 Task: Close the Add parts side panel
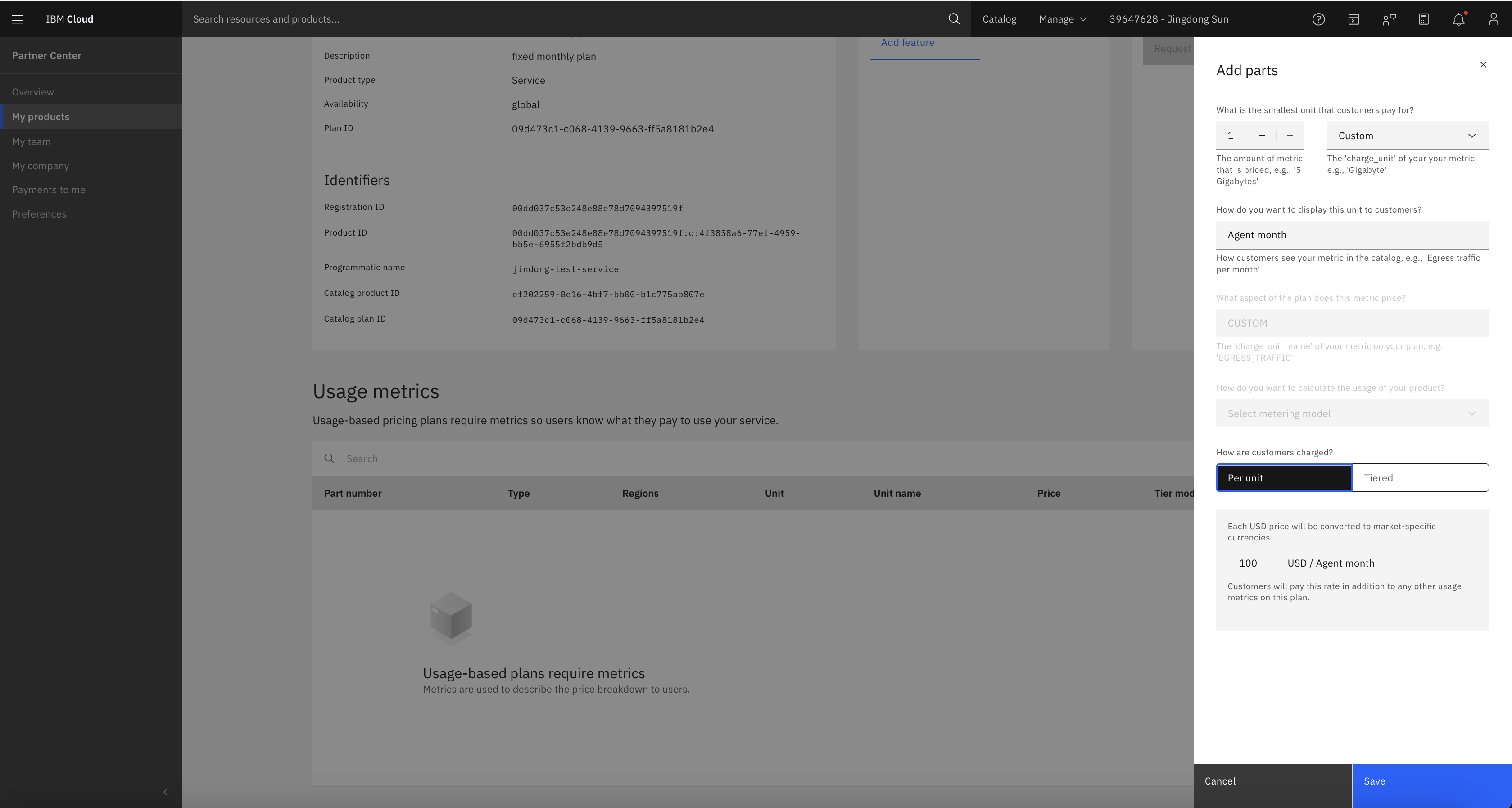(x=1483, y=64)
